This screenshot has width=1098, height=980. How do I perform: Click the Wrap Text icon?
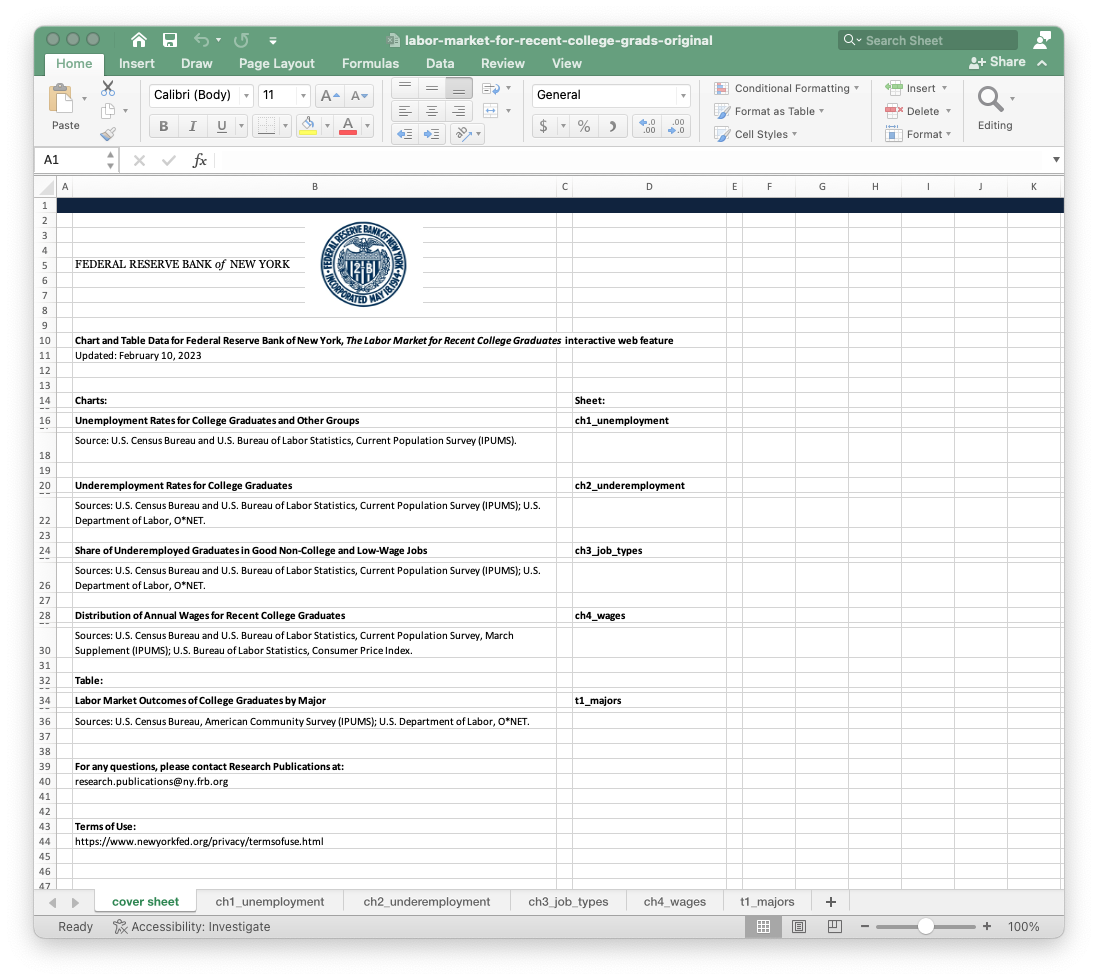click(491, 88)
